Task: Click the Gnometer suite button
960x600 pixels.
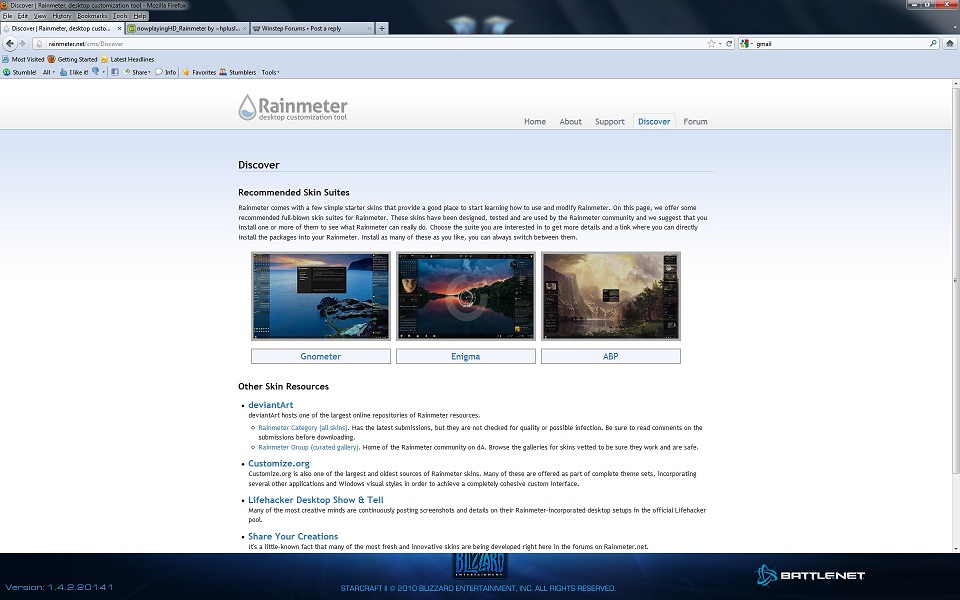Action: pyautogui.click(x=321, y=356)
